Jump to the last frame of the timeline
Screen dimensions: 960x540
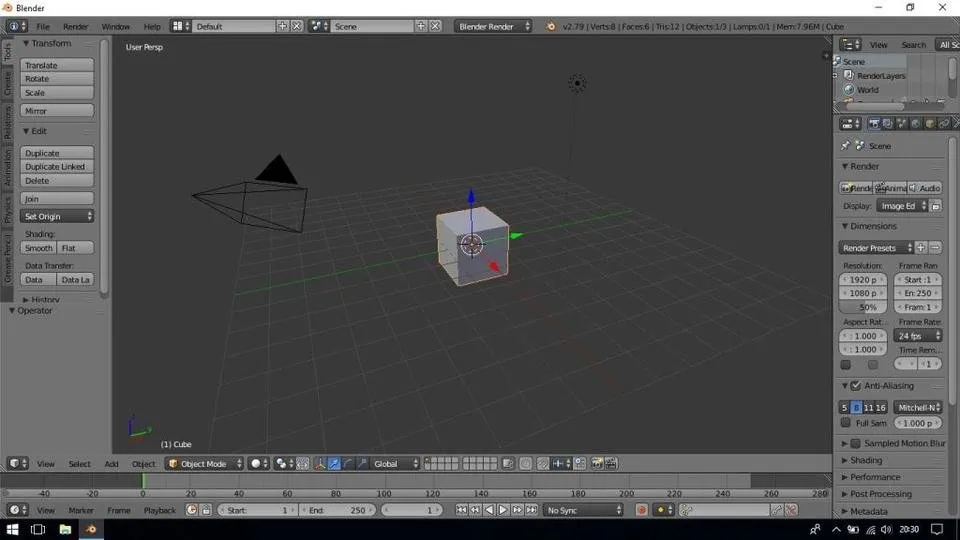(531, 510)
